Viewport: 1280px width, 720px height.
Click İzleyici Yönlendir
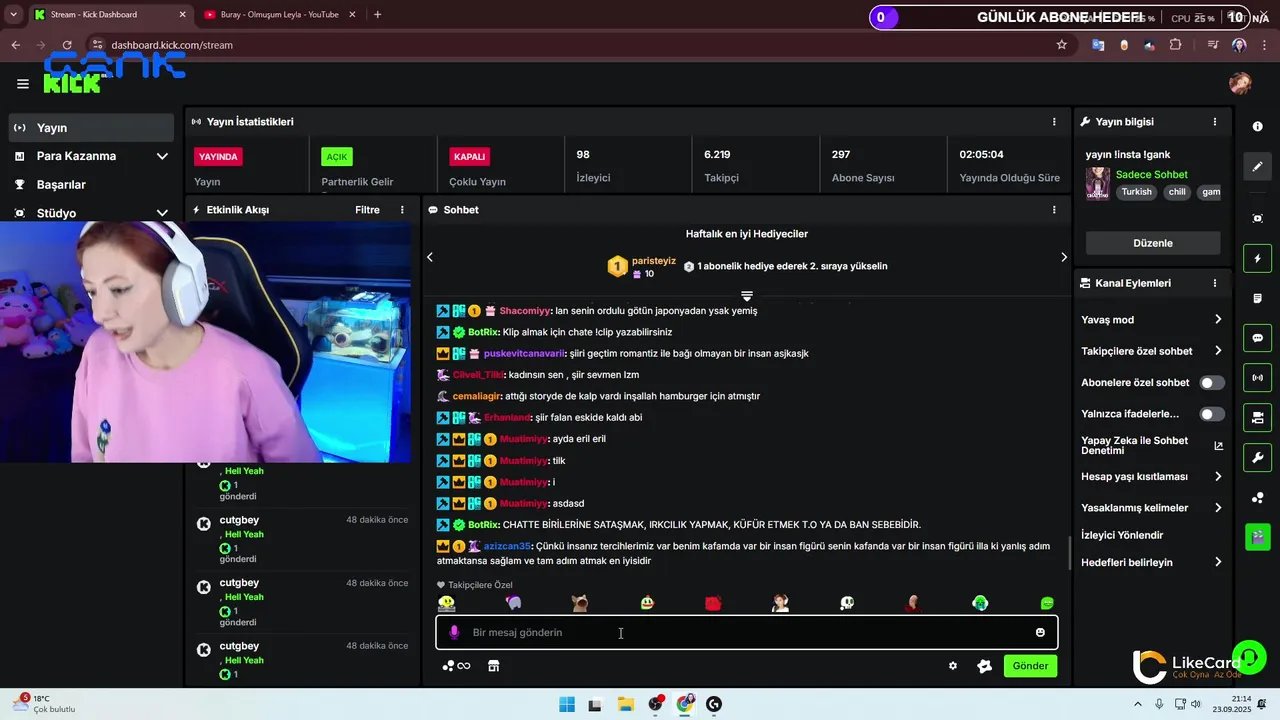pos(1122,535)
